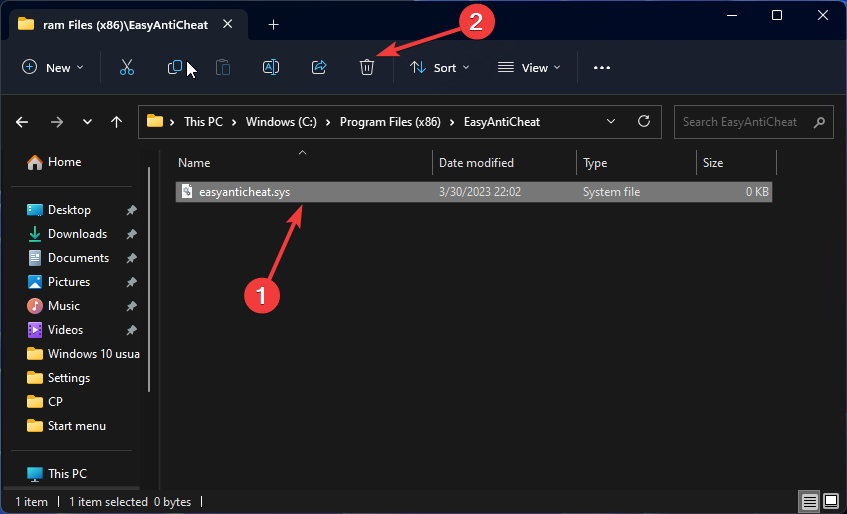Click the Share icon in toolbar
The image size is (847, 514).
(319, 67)
